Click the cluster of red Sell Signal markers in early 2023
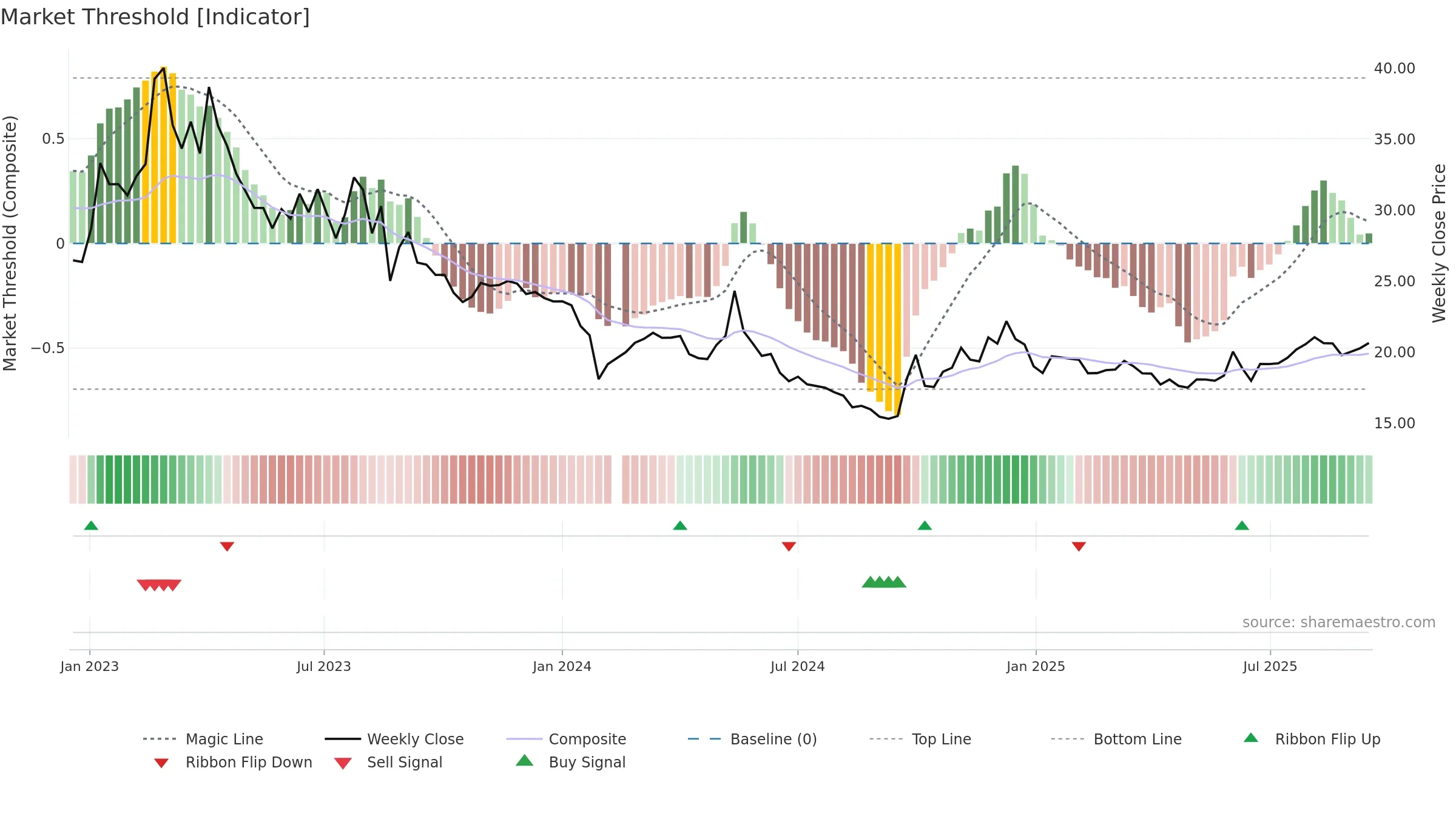Image resolution: width=1456 pixels, height=819 pixels. 159,585
